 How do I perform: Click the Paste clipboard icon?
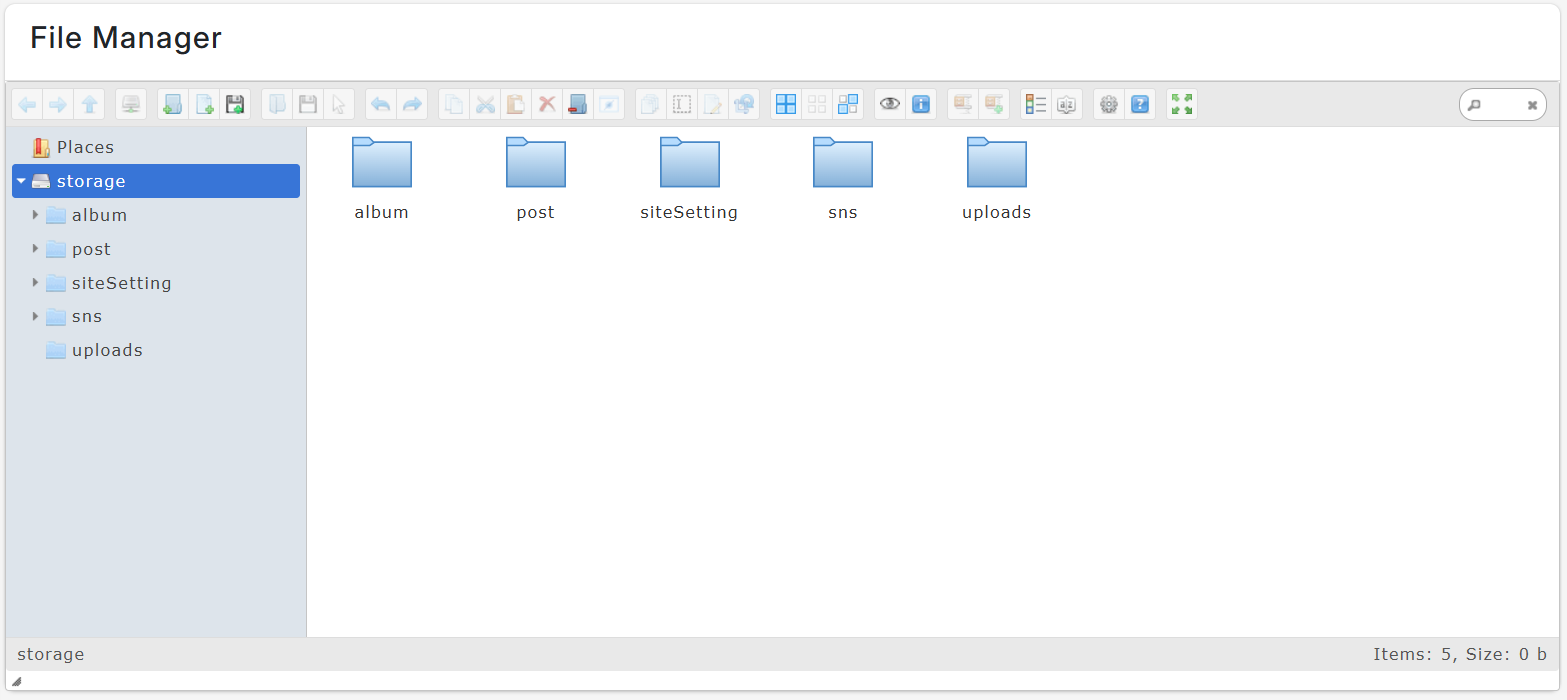[516, 104]
